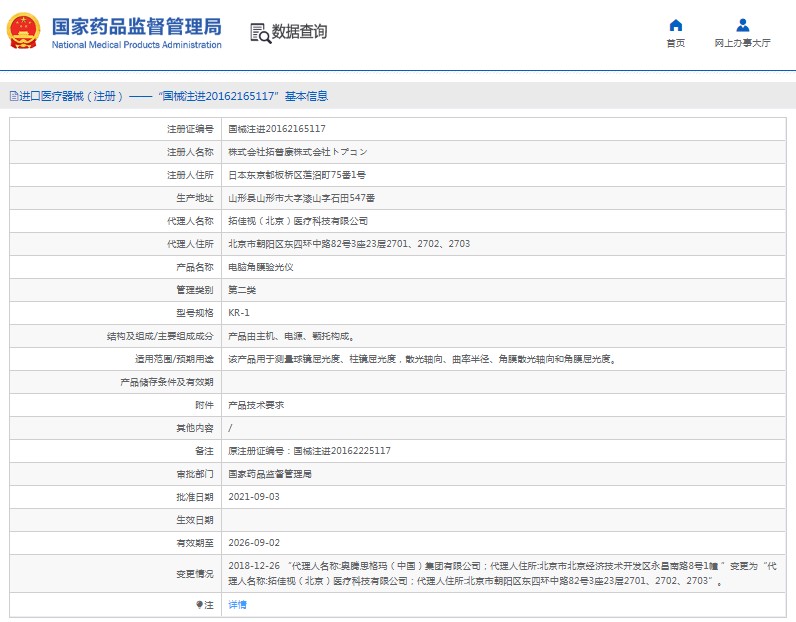Select agent address 北京市朝阳区东四环中路82号 value
796x622 pixels.
point(349,244)
